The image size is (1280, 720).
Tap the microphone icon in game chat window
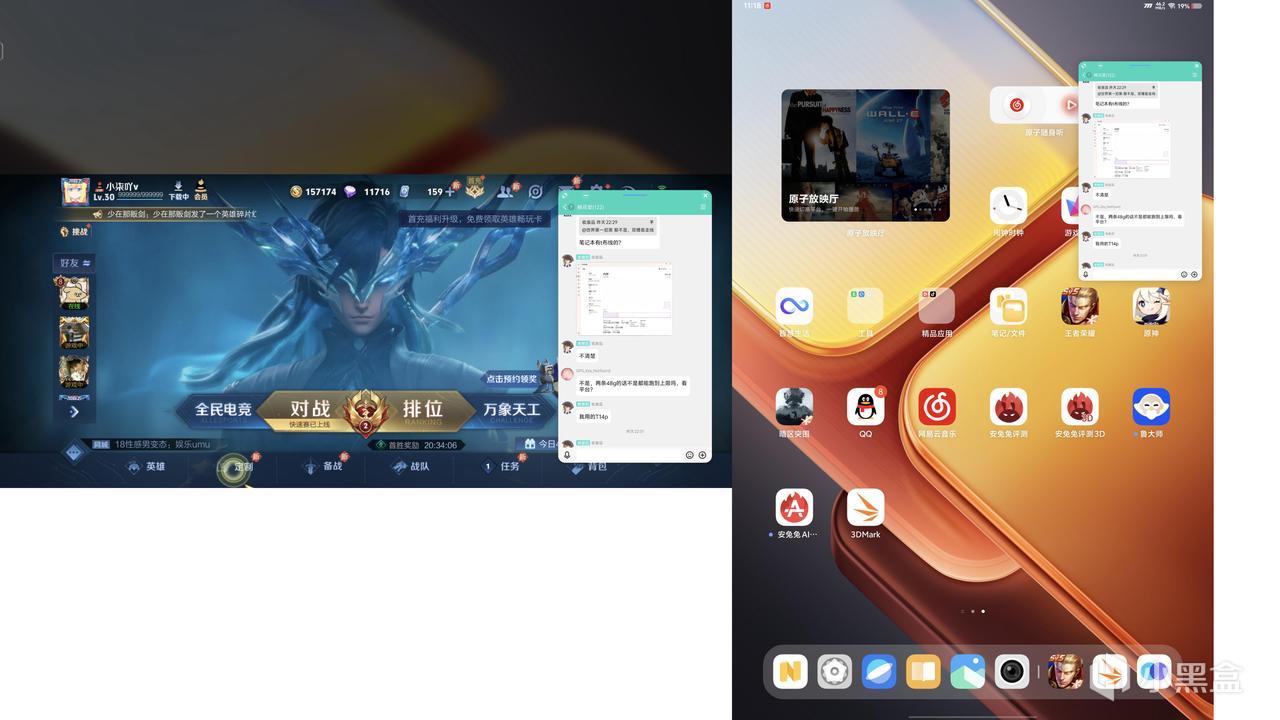click(x=567, y=455)
